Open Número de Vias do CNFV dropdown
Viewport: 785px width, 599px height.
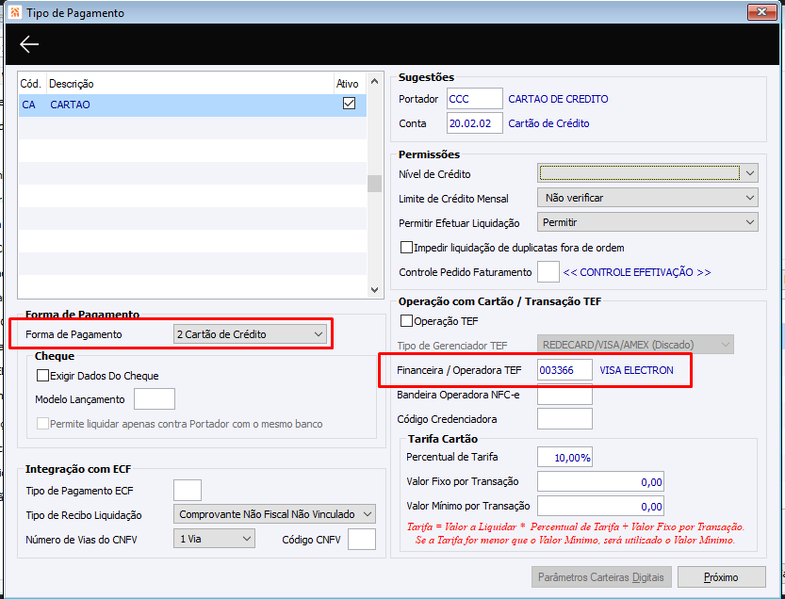(x=214, y=539)
